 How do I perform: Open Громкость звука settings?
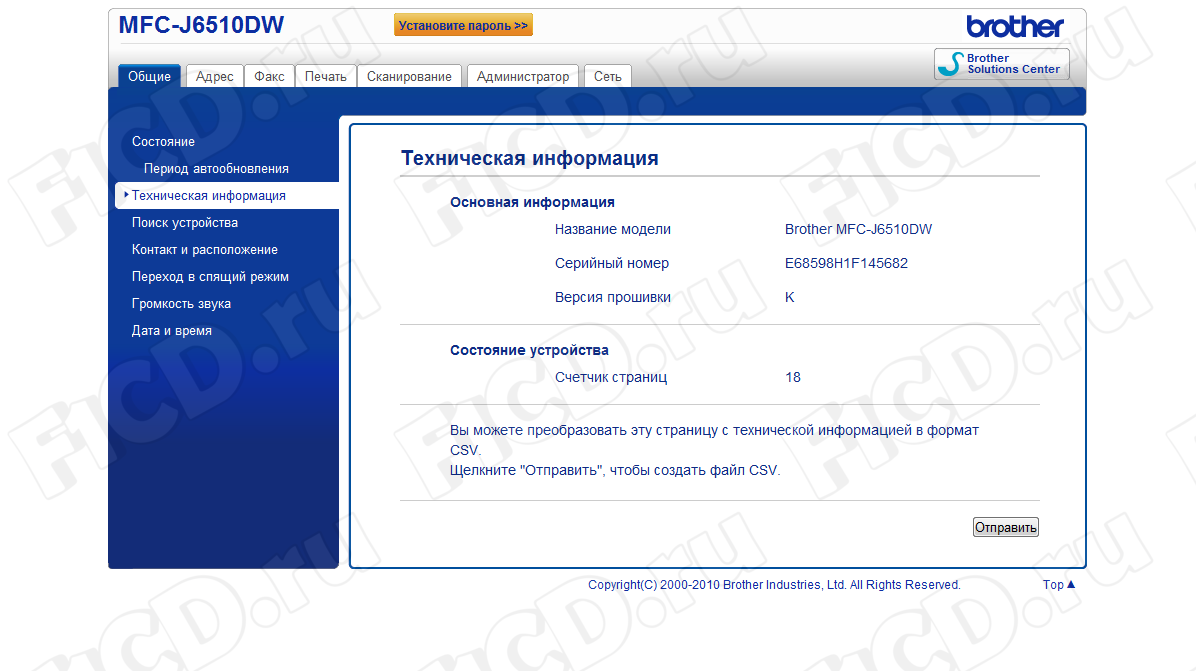click(182, 303)
